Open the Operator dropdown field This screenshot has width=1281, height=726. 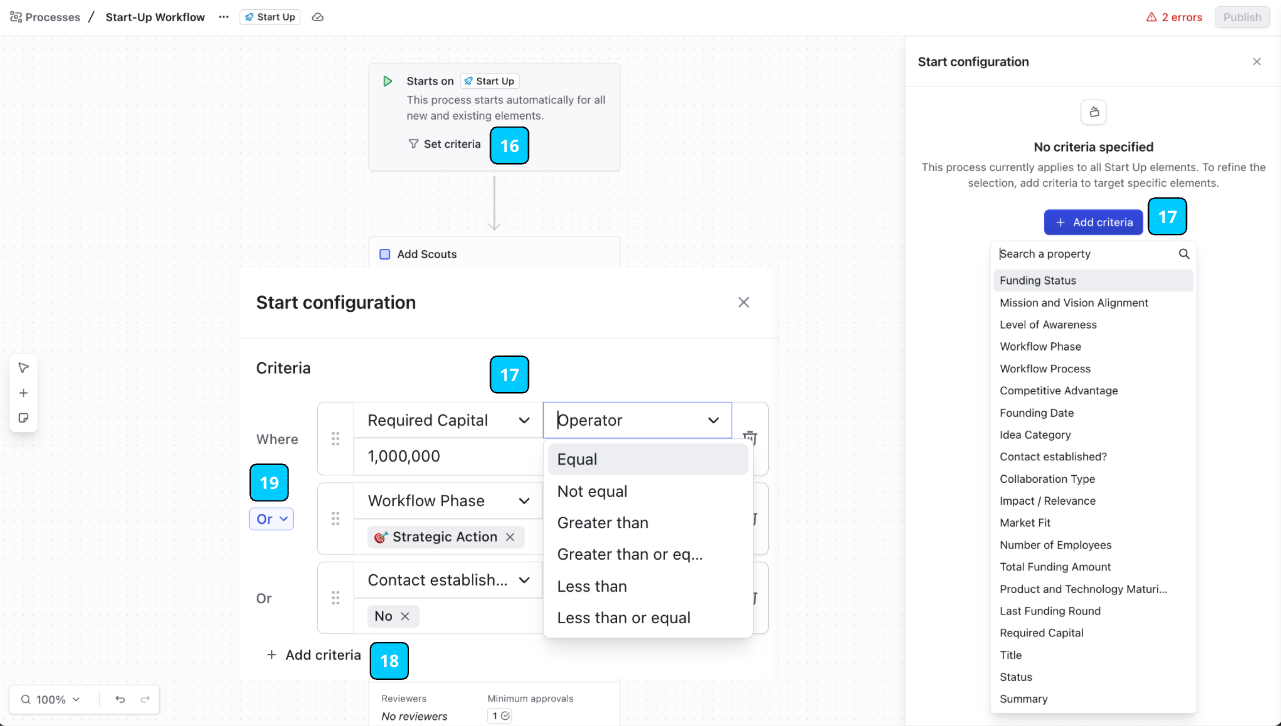(x=637, y=420)
